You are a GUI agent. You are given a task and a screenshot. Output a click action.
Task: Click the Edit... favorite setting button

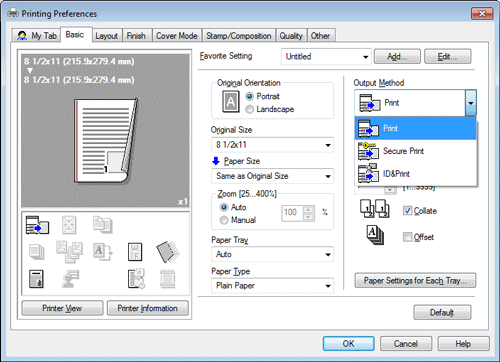(x=447, y=56)
